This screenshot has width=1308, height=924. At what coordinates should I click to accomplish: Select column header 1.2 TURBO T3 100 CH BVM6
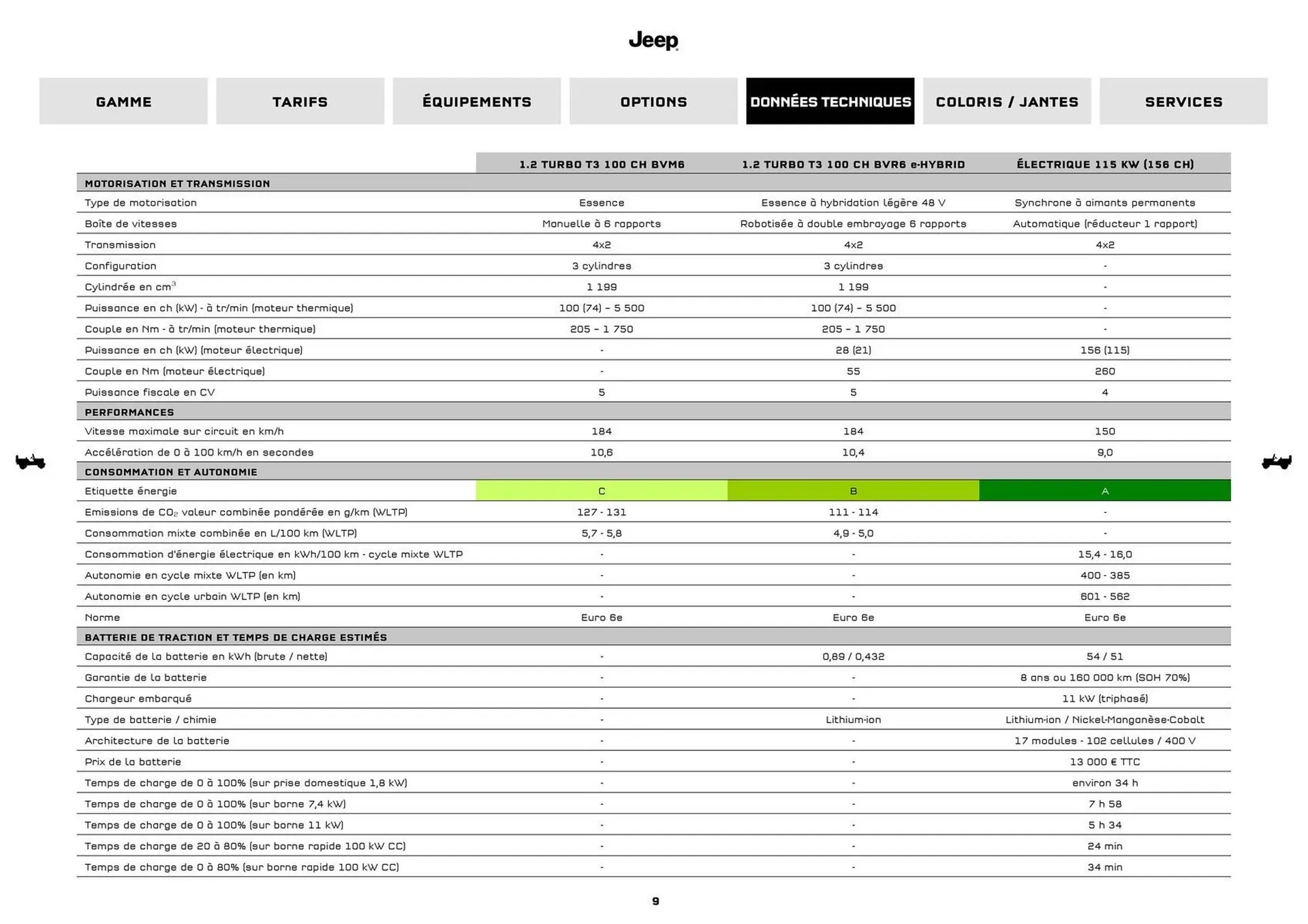(x=602, y=163)
